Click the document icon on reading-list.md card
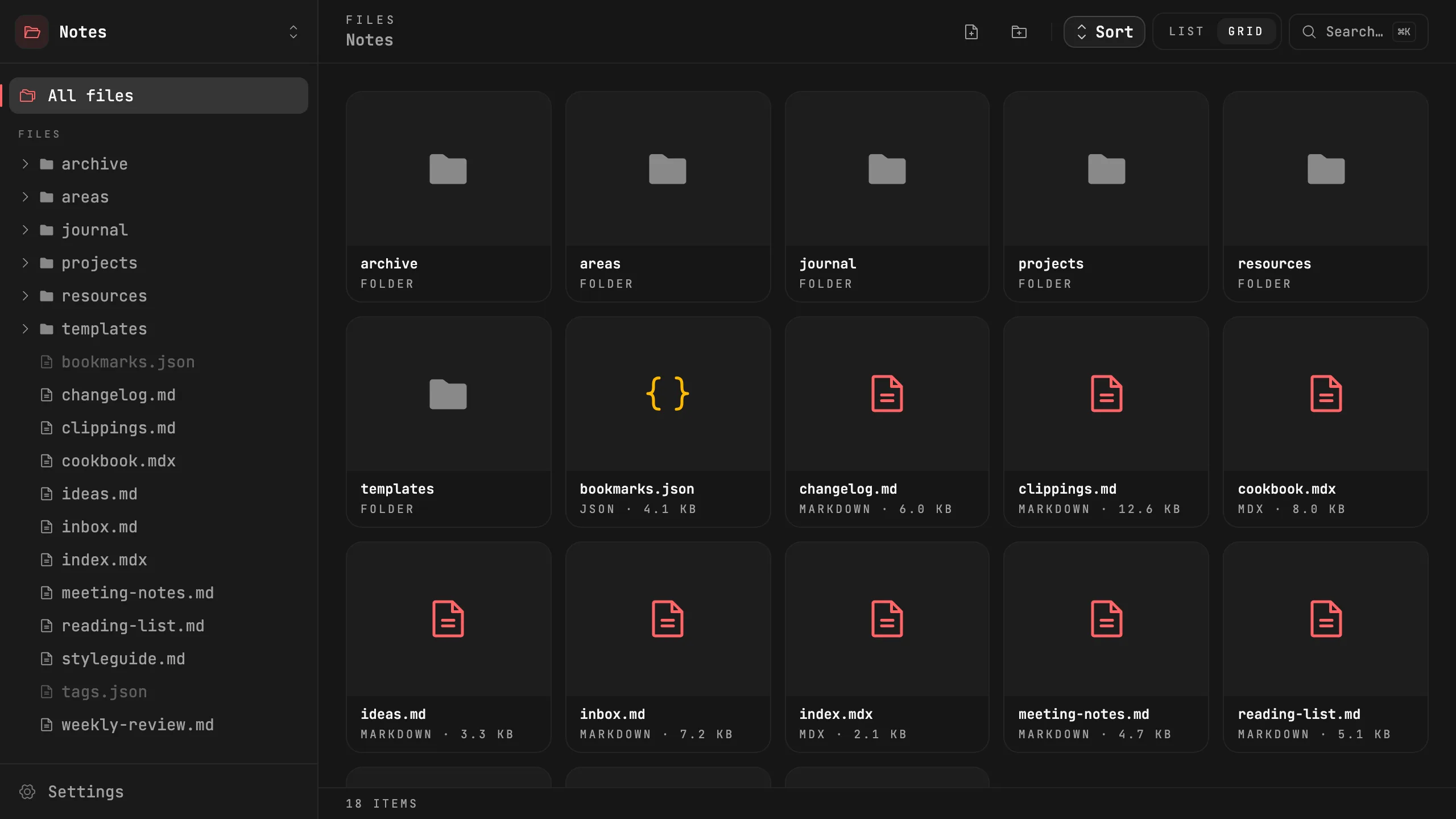 click(1326, 619)
